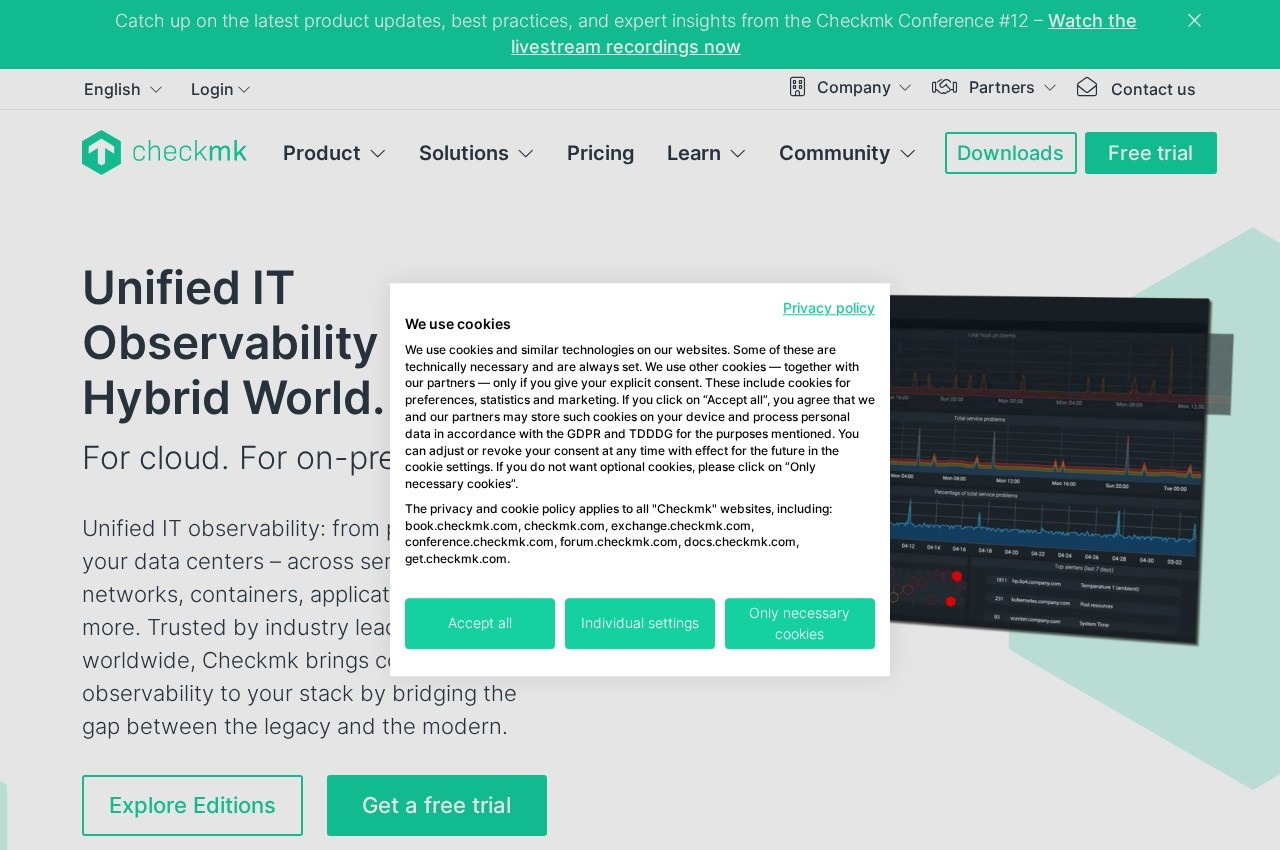Click the Checkmk hexagon logo icon
The height and width of the screenshot is (850, 1280).
pos(101,153)
